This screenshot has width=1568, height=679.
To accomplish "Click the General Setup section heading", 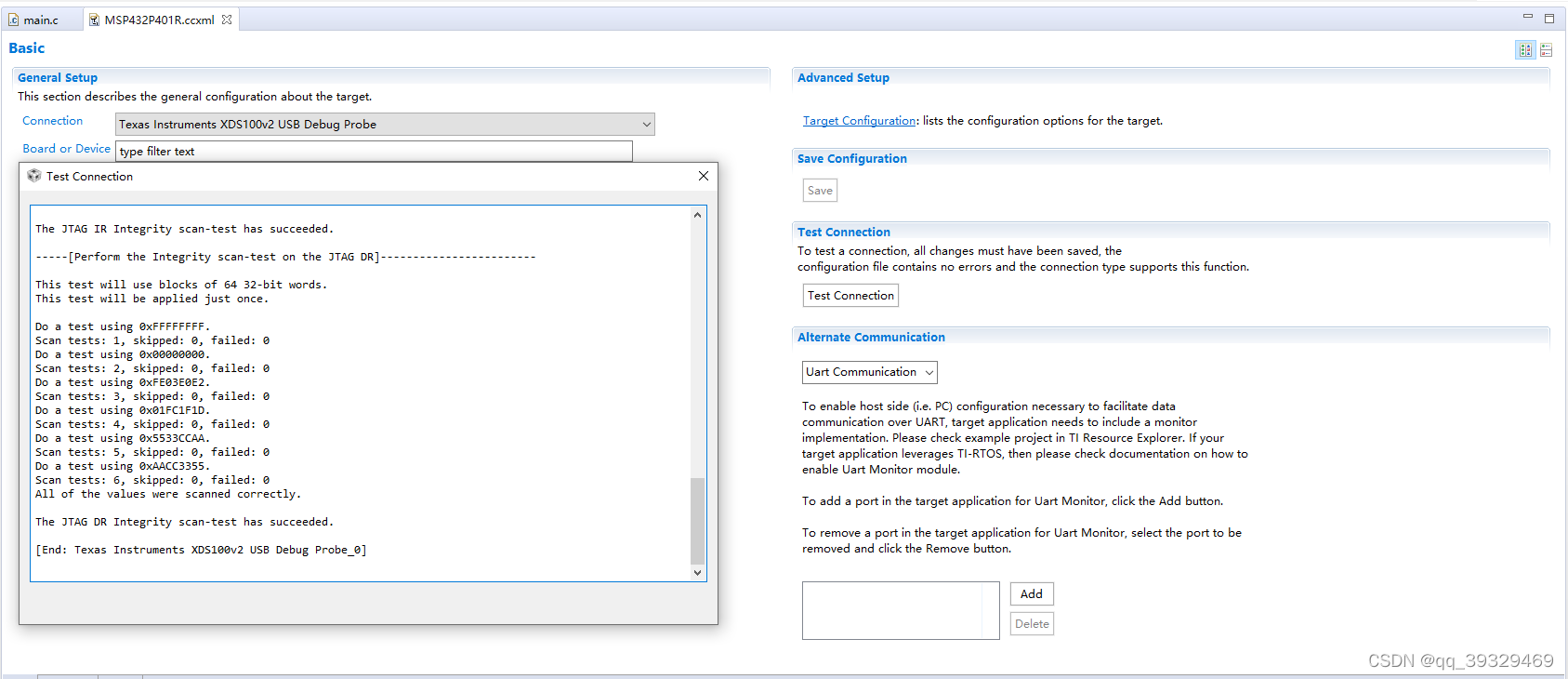I will pos(58,78).
